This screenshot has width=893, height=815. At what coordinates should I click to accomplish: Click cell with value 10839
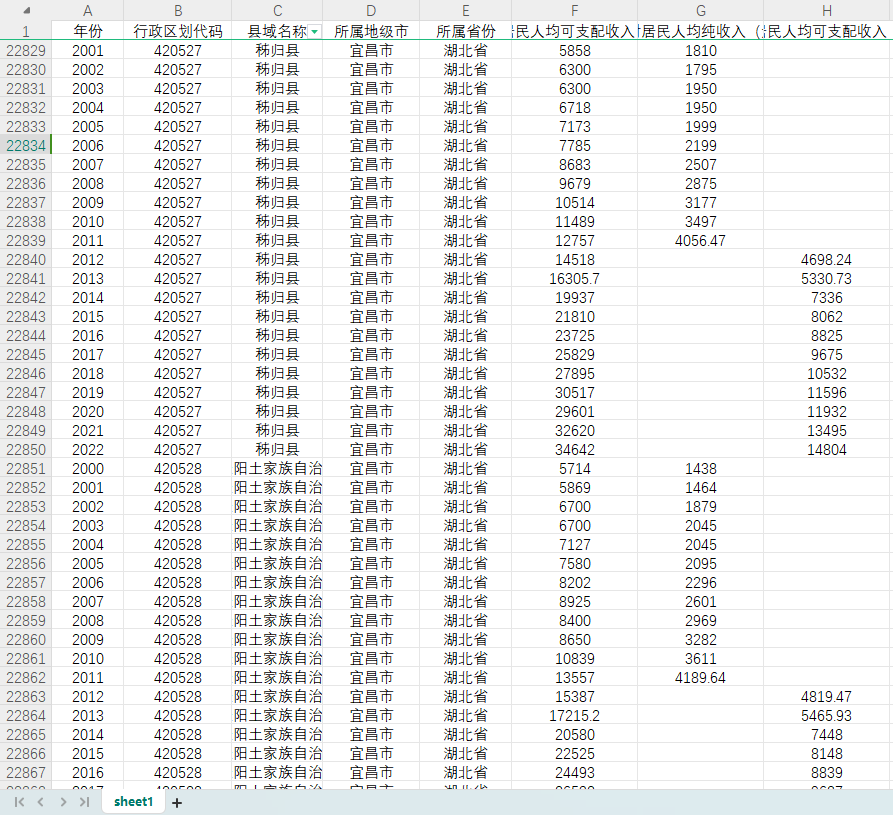[x=574, y=659]
